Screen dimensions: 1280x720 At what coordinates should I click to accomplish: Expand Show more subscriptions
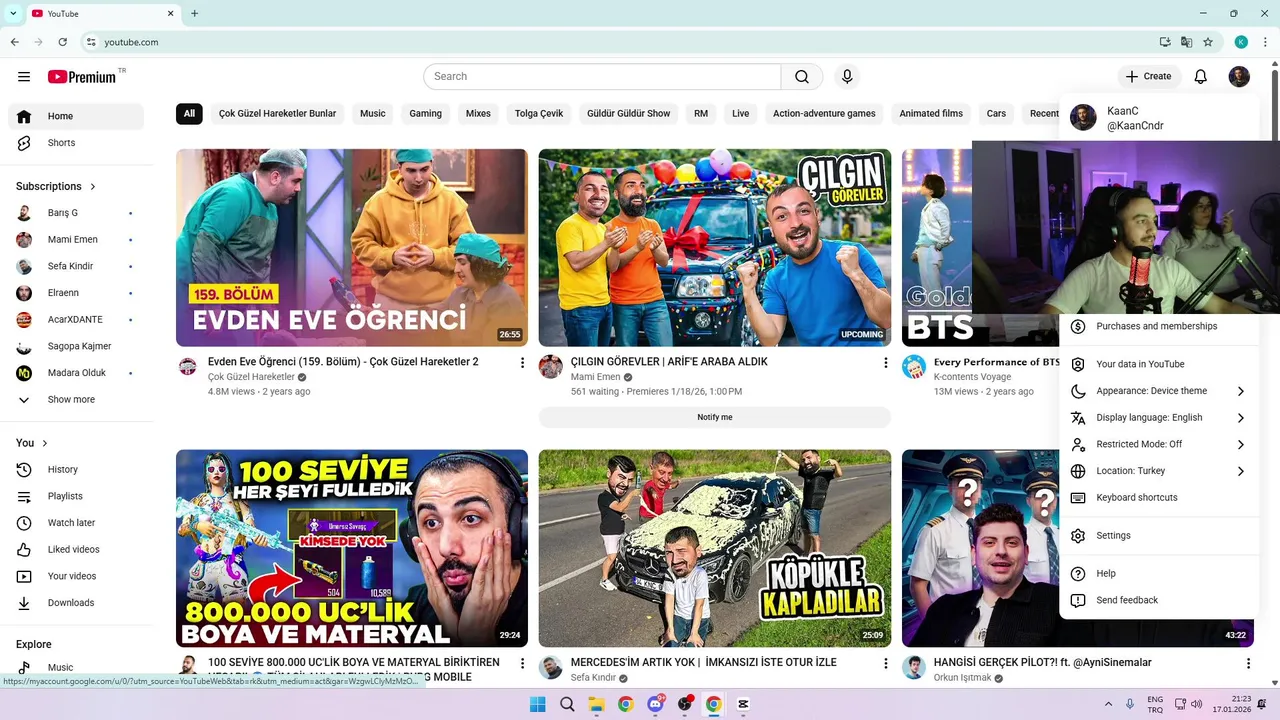click(x=76, y=400)
